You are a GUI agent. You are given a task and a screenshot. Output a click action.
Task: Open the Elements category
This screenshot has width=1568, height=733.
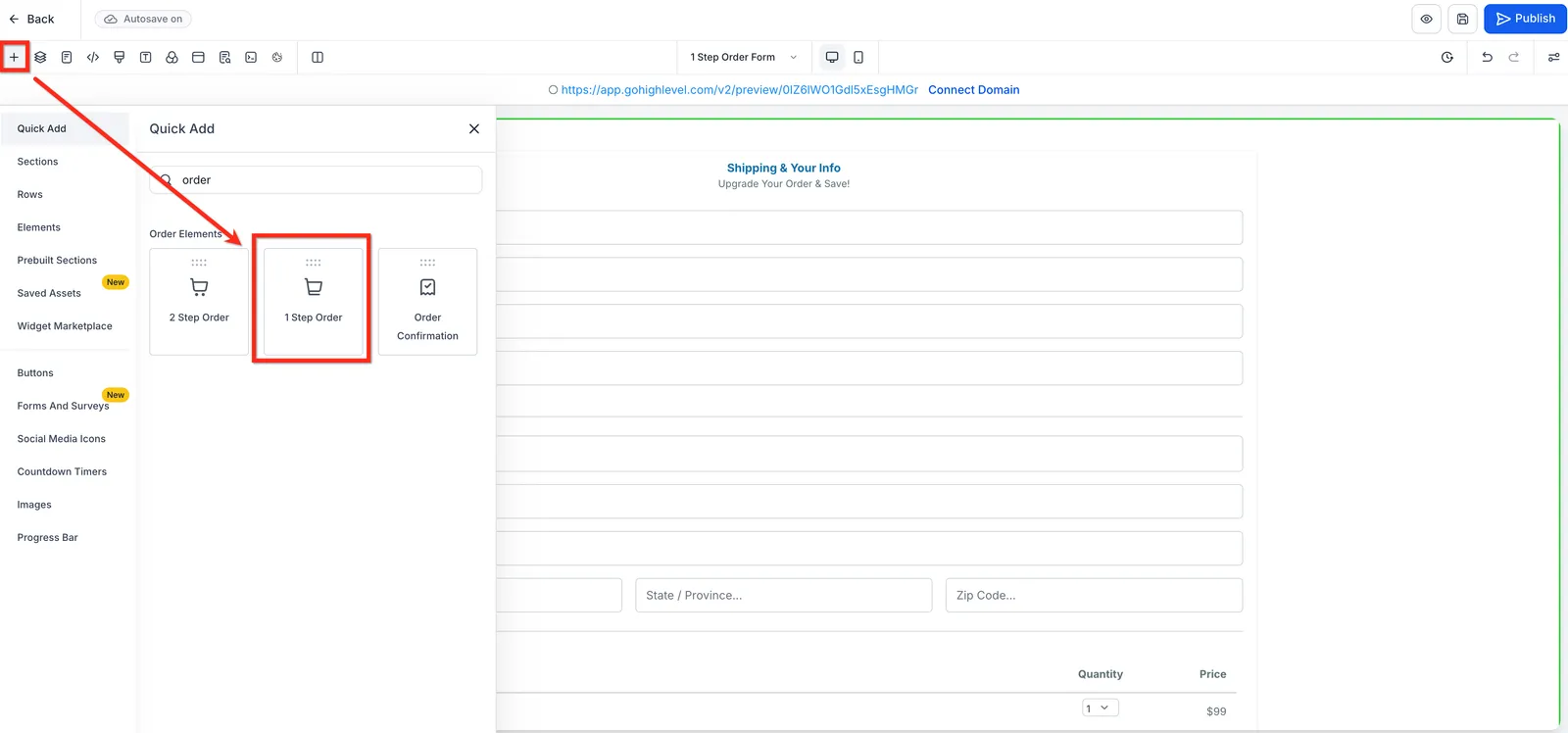click(38, 227)
